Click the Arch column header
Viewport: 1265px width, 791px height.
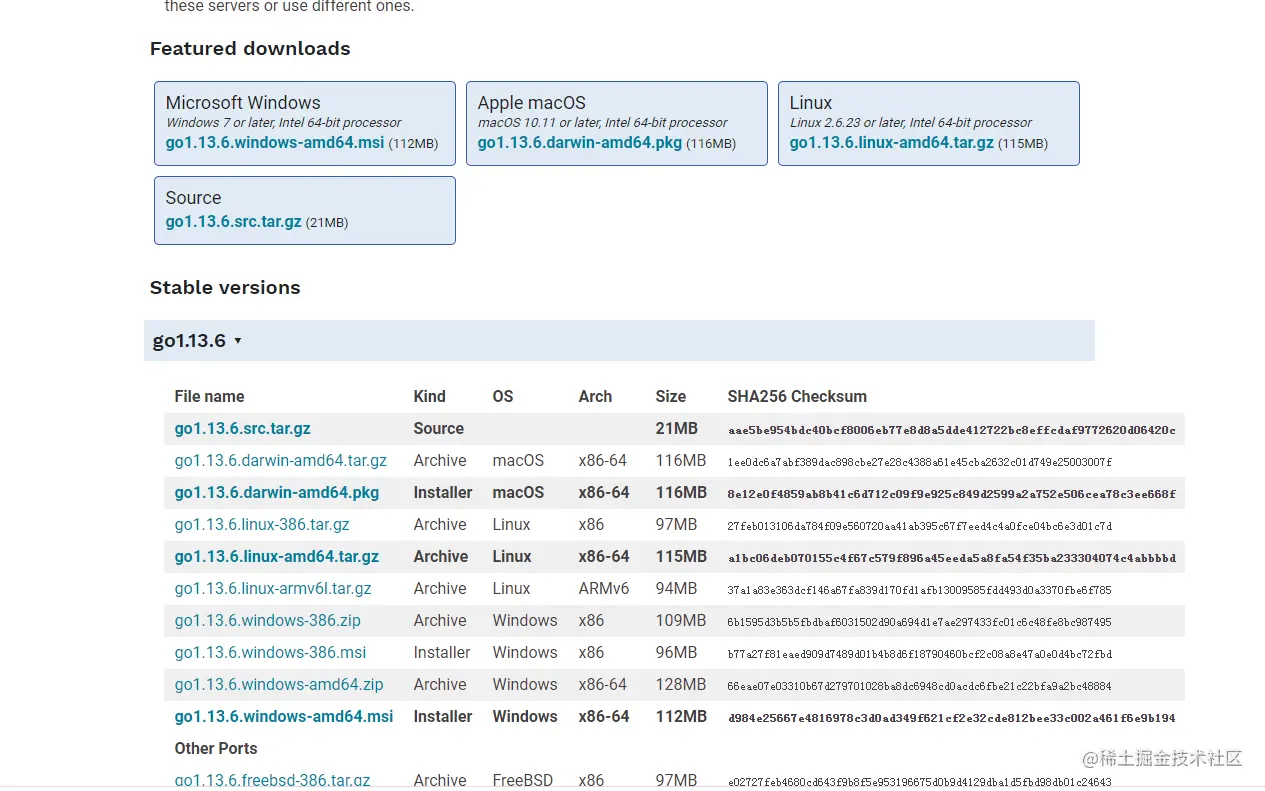click(595, 396)
